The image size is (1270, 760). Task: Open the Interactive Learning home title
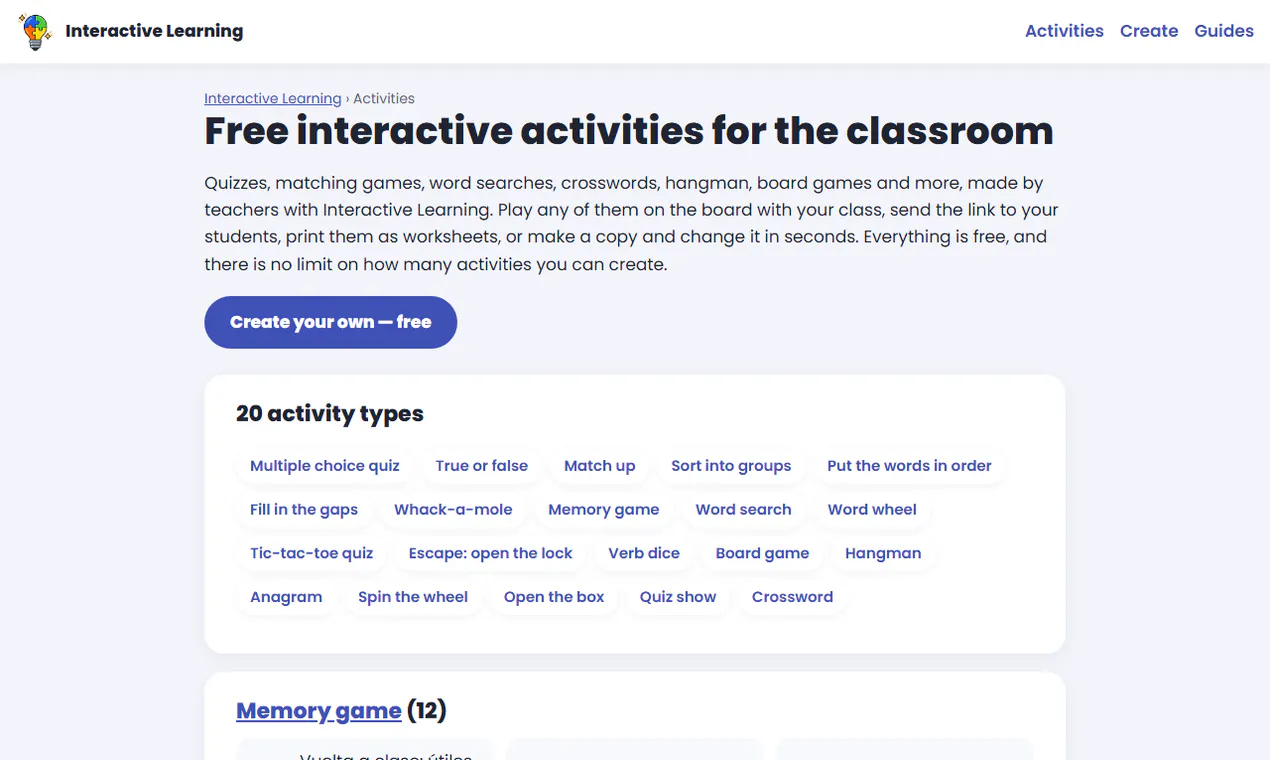coord(154,31)
